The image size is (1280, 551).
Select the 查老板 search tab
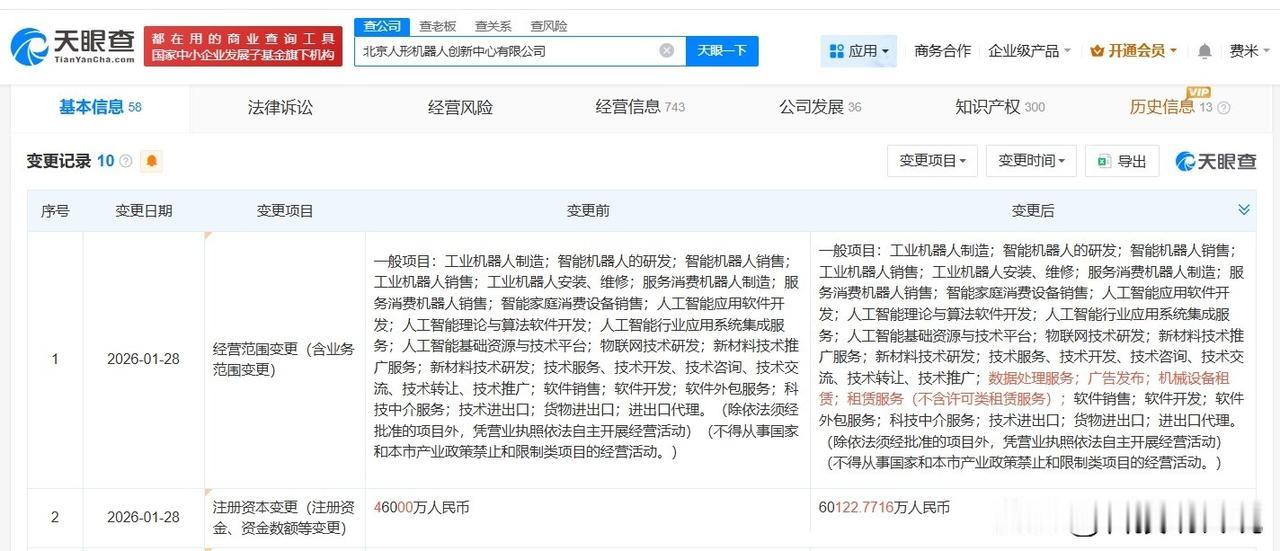coord(438,26)
